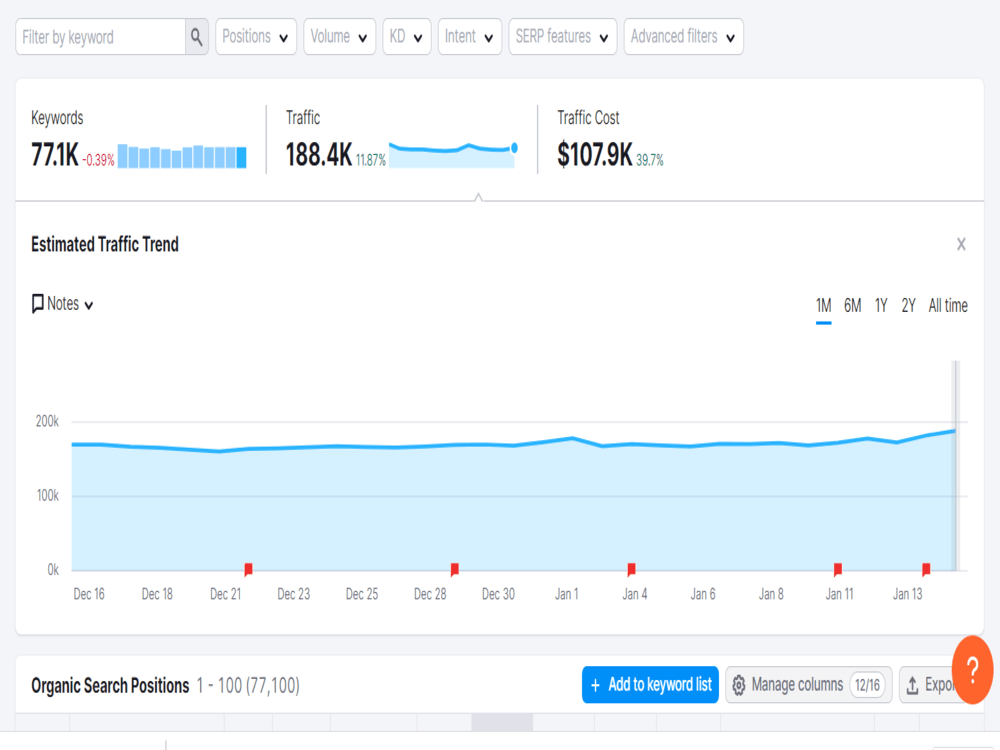The image size is (1000, 750).
Task: Click the Estimated Traffic Trend heading
Action: click(x=105, y=244)
